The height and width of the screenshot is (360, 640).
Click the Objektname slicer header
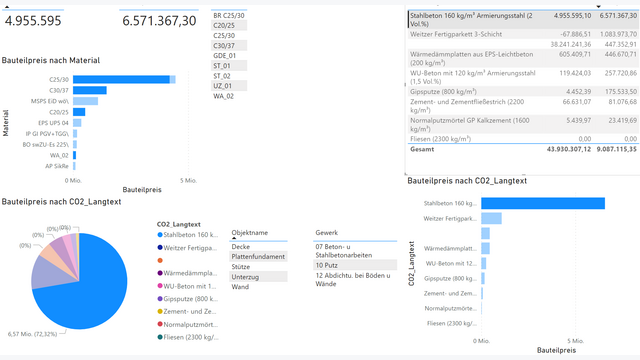pos(250,233)
